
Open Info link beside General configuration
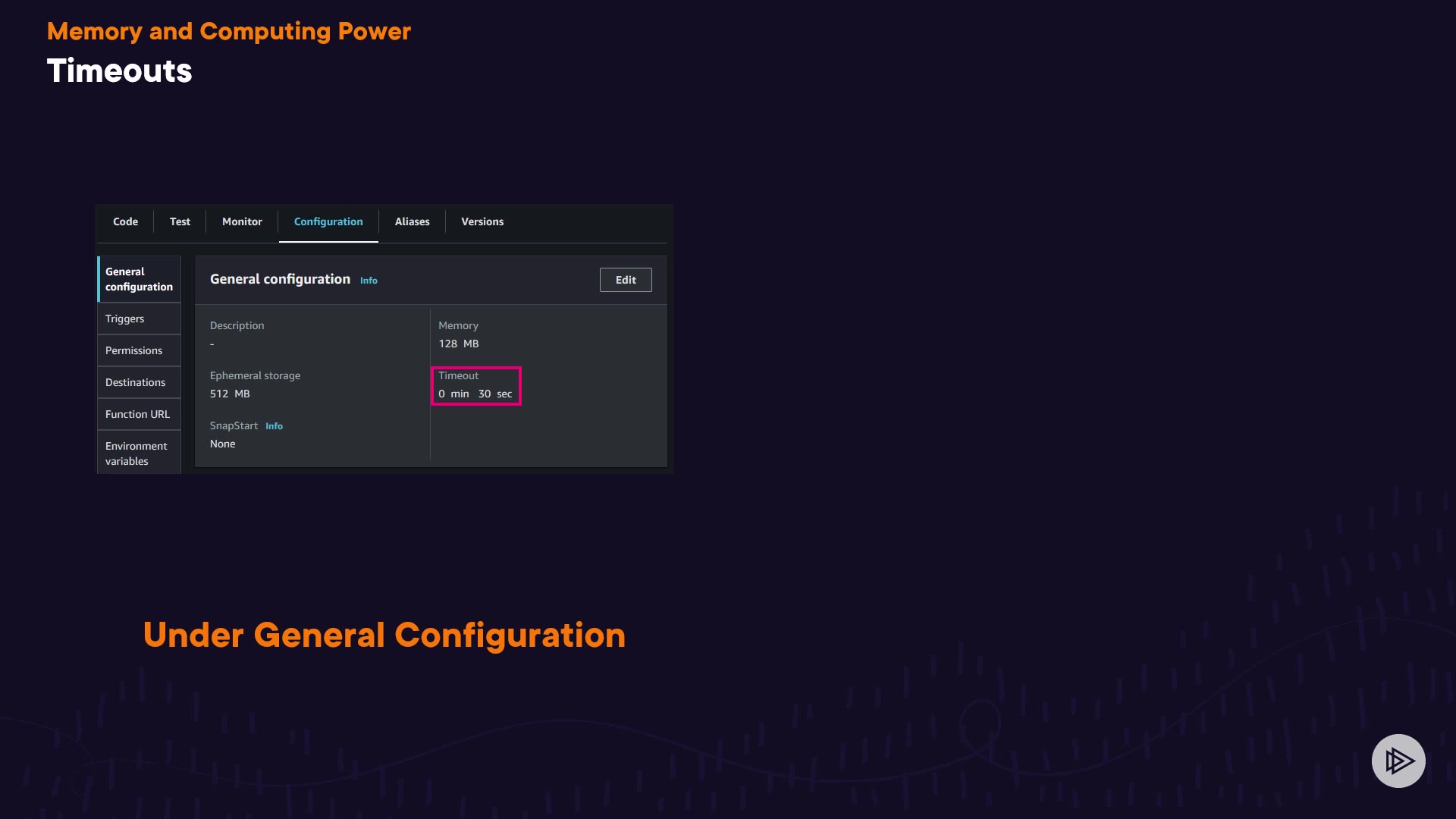[369, 281]
